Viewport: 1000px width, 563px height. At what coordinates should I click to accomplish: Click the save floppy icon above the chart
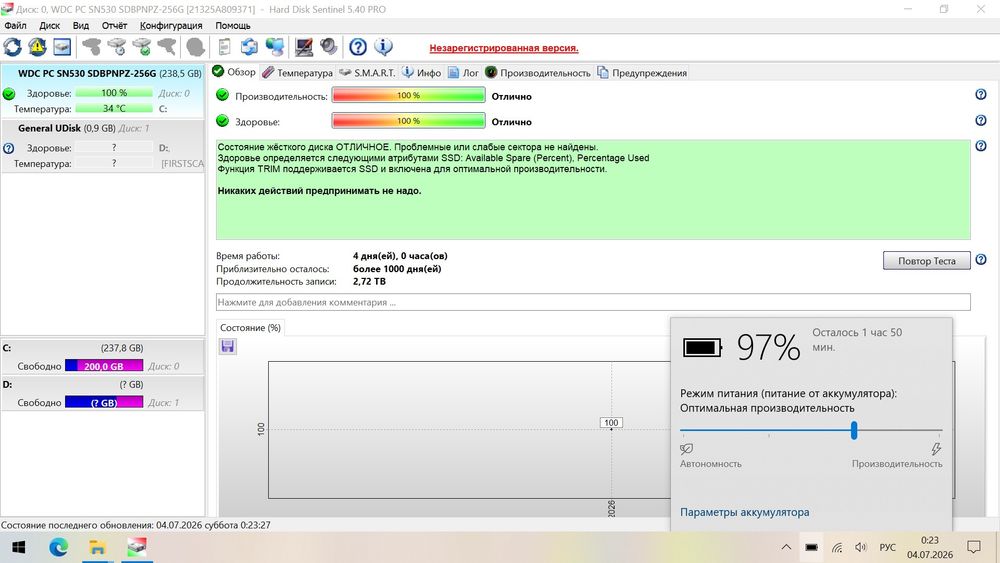(228, 346)
